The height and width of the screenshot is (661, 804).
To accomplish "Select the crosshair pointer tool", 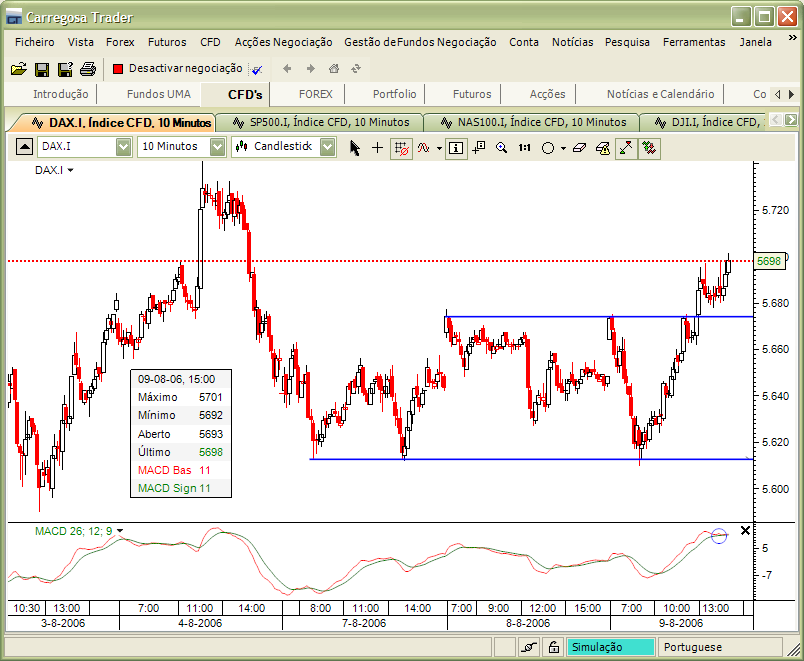I will pos(375,147).
